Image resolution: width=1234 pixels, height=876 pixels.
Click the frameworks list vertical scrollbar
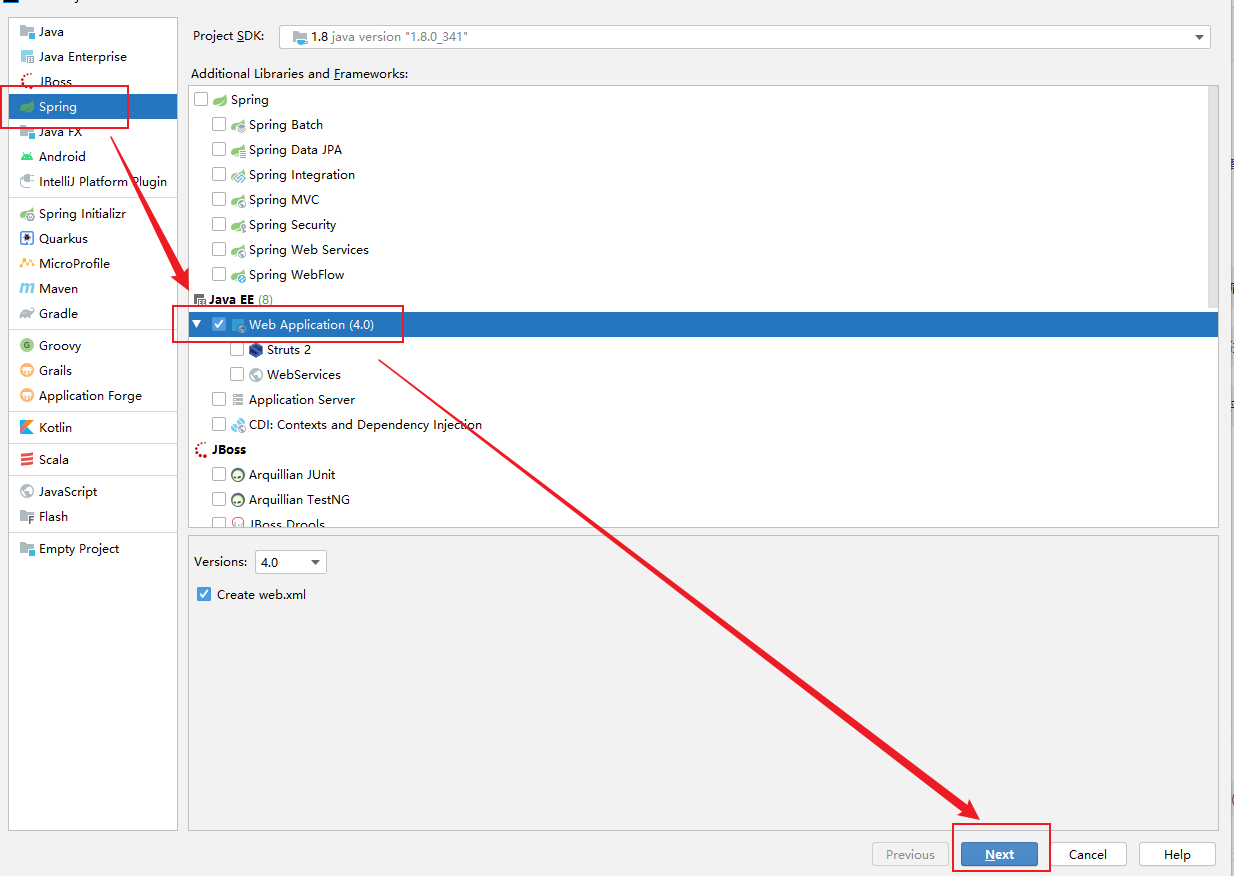[1213, 195]
